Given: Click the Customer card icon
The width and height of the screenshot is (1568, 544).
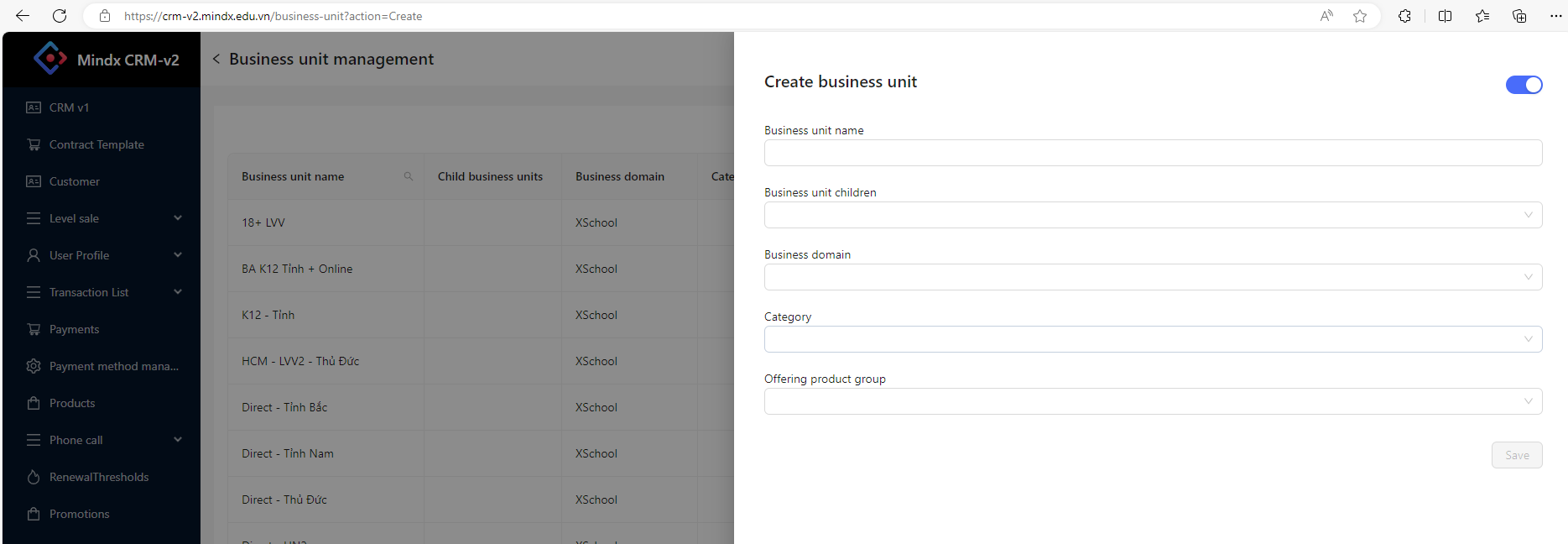Looking at the screenshot, I should click(34, 181).
